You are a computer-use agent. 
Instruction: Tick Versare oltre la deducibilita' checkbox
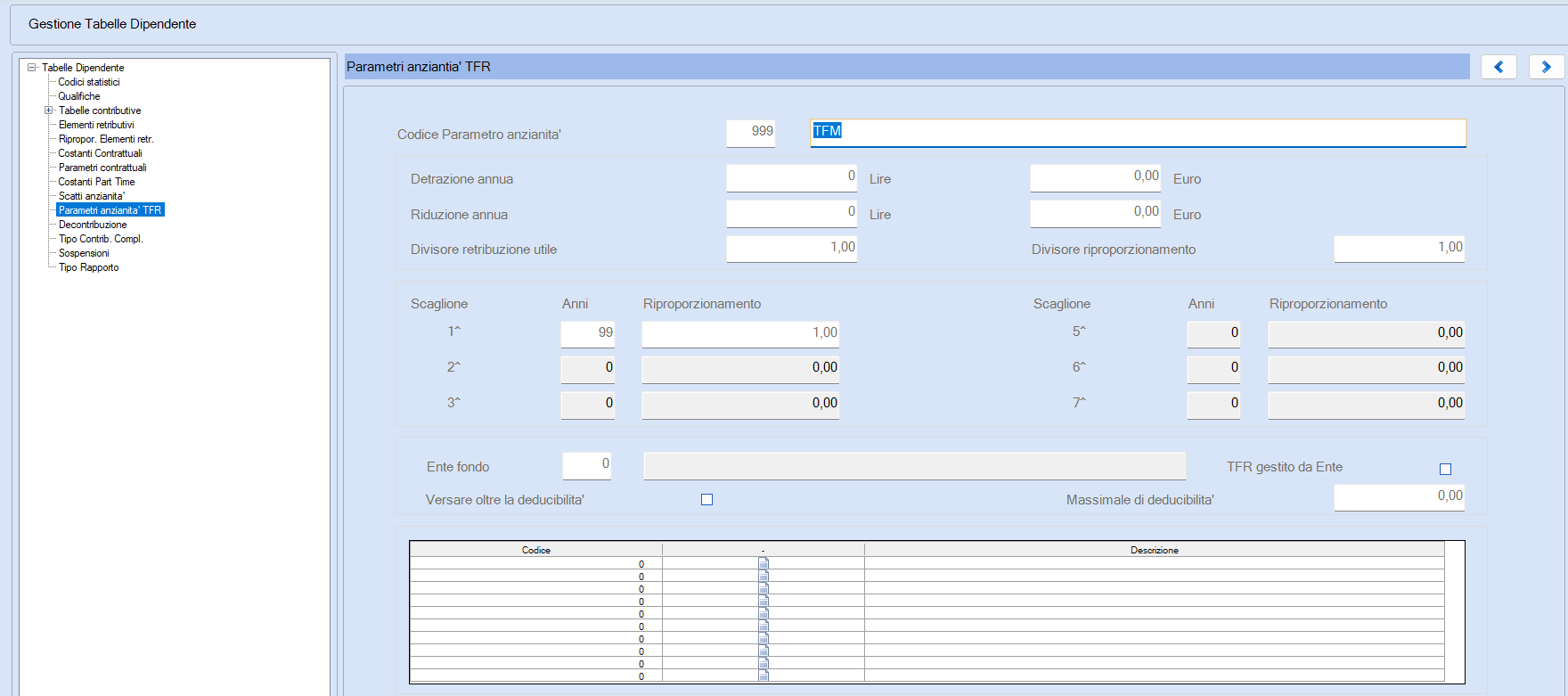pos(706,500)
